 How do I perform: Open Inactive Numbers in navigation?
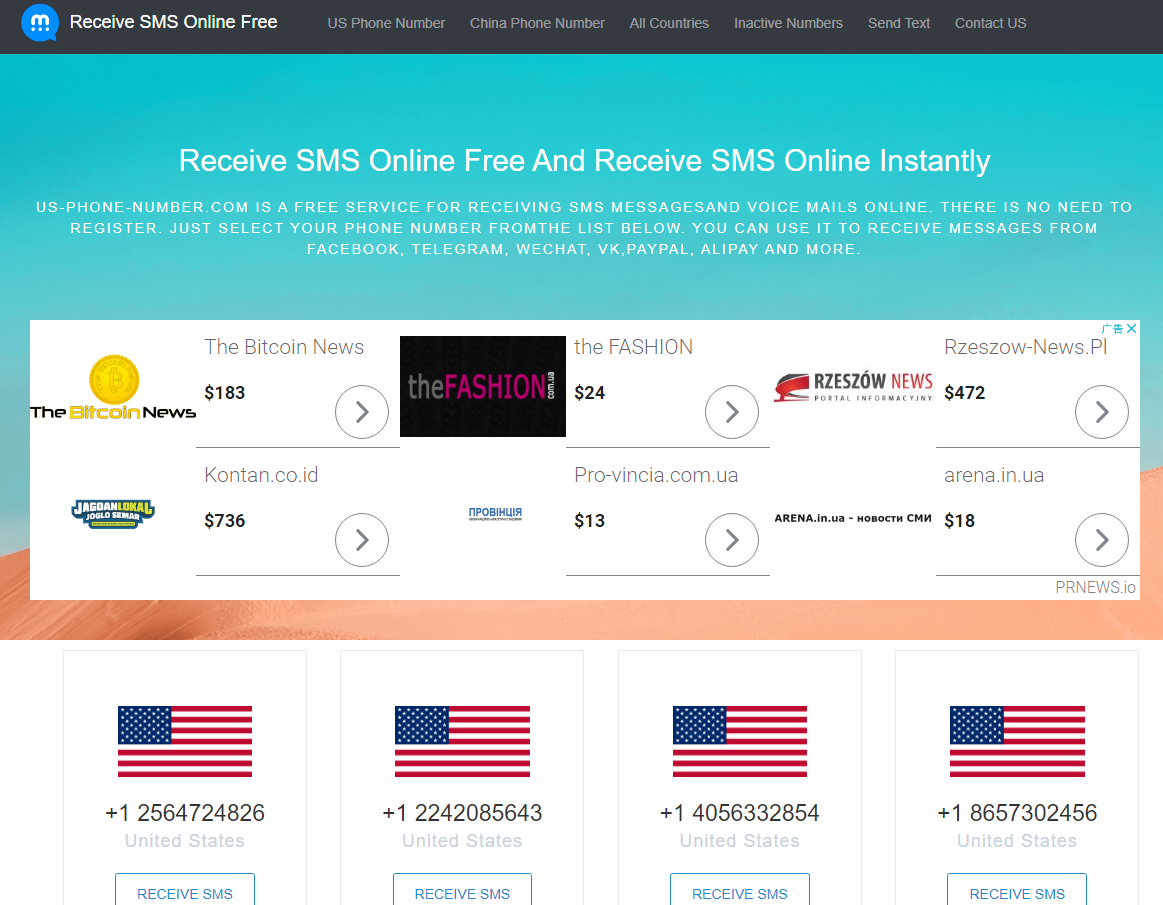pyautogui.click(x=788, y=23)
